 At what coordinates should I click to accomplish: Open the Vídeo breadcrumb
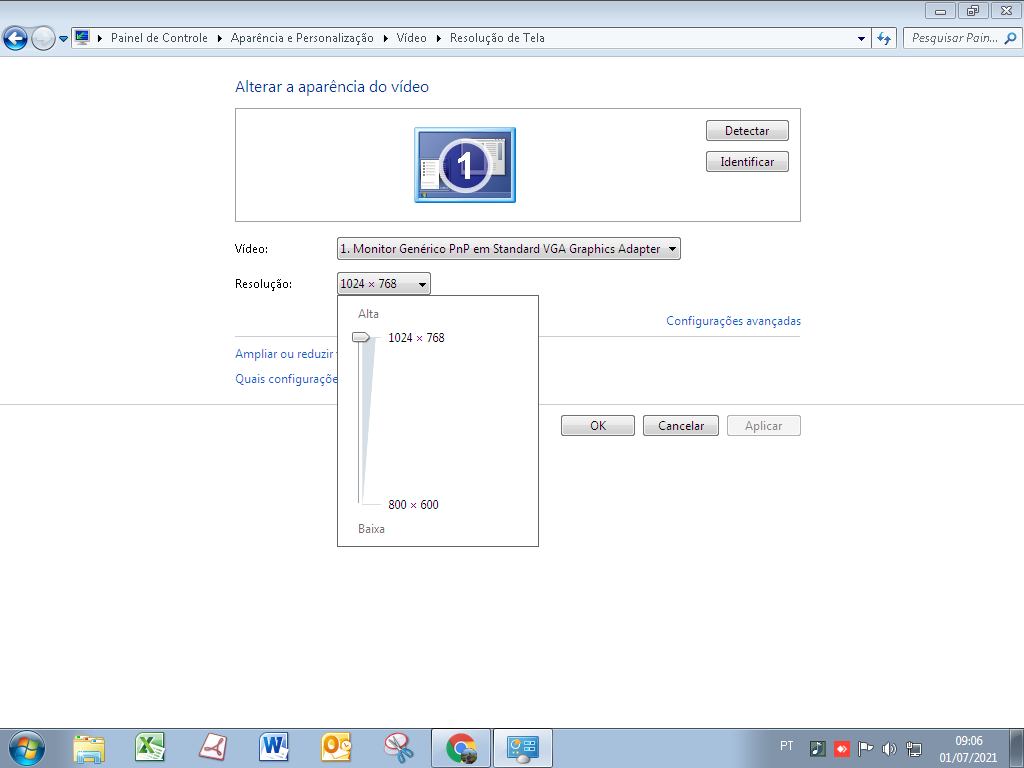click(411, 38)
